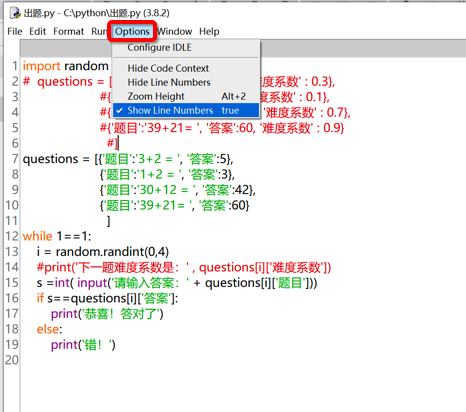Open the Help menu
466x412 pixels.
pyautogui.click(x=209, y=31)
